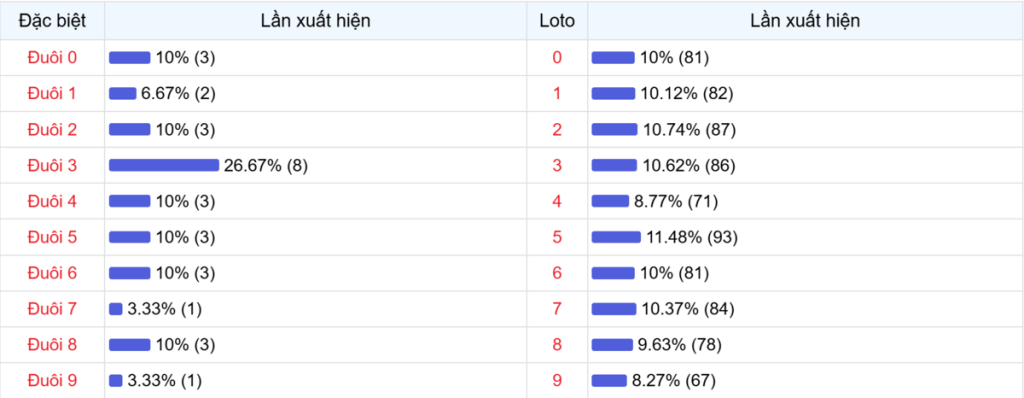Image resolution: width=1024 pixels, height=398 pixels.
Task: Click the Loto number 9 label
Action: pyautogui.click(x=557, y=380)
